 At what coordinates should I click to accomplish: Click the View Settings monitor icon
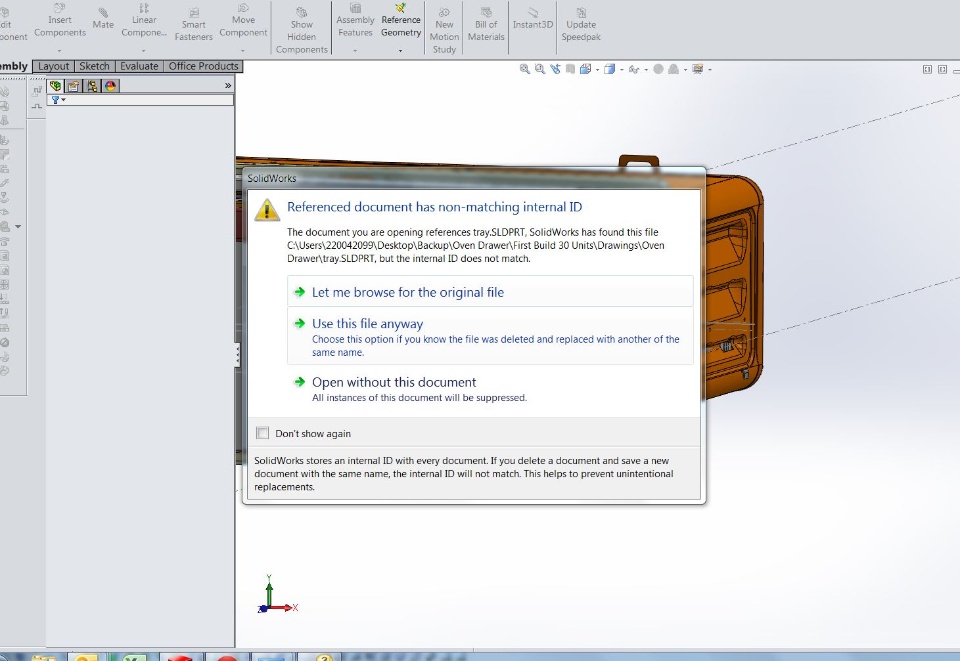697,69
